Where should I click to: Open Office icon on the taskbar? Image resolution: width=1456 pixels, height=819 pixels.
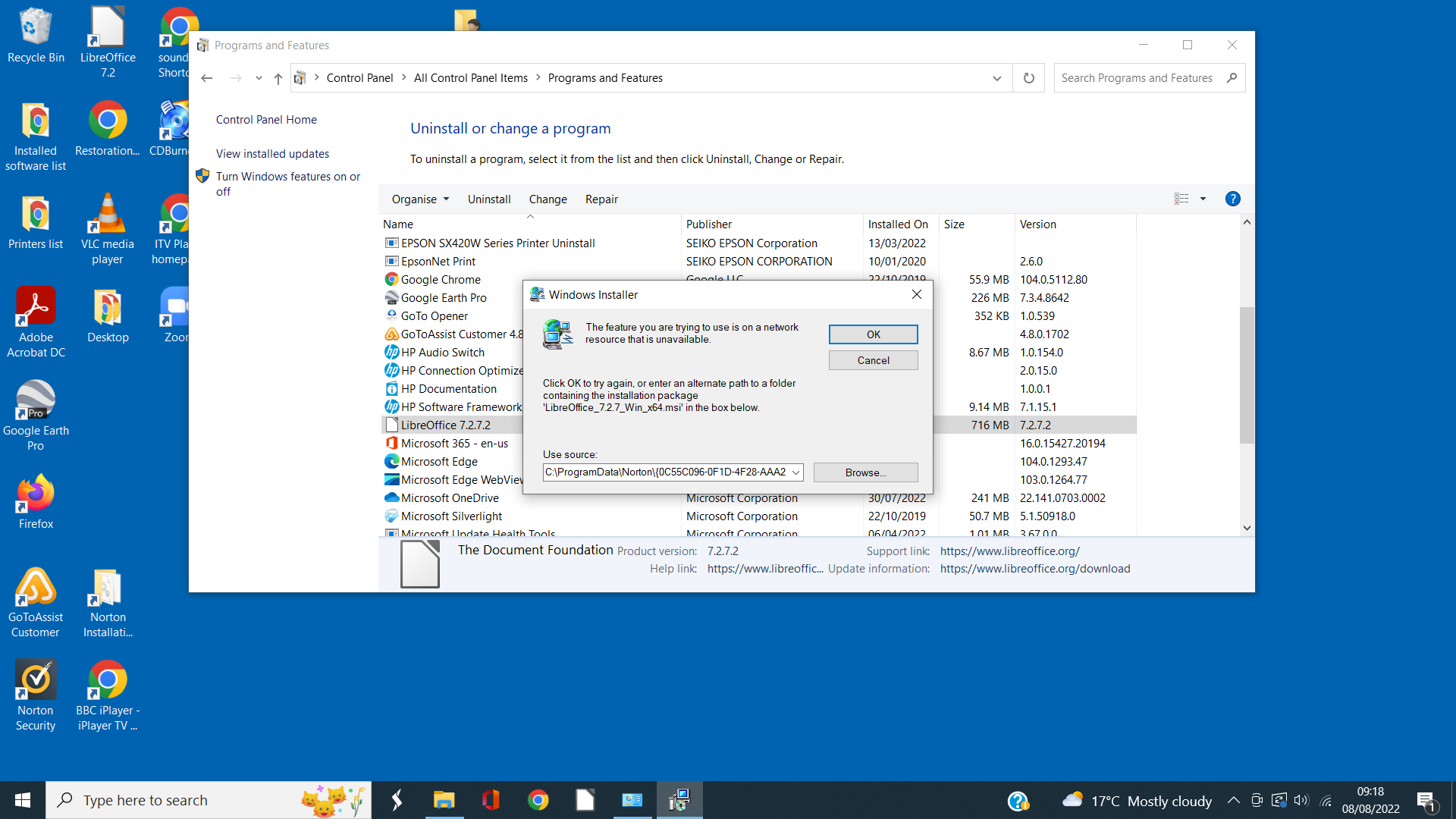tap(491, 800)
